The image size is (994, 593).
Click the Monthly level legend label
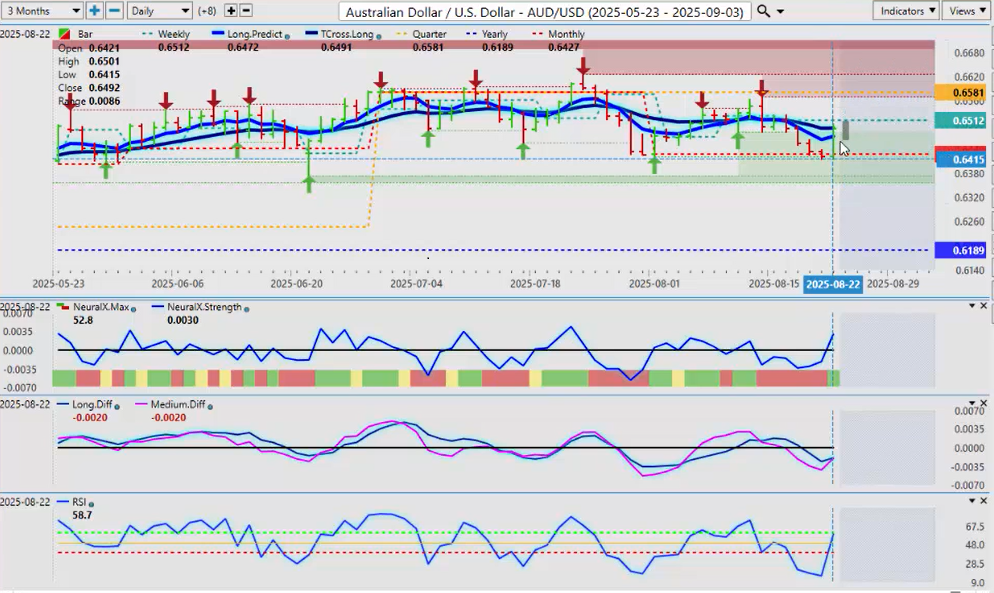click(x=566, y=34)
